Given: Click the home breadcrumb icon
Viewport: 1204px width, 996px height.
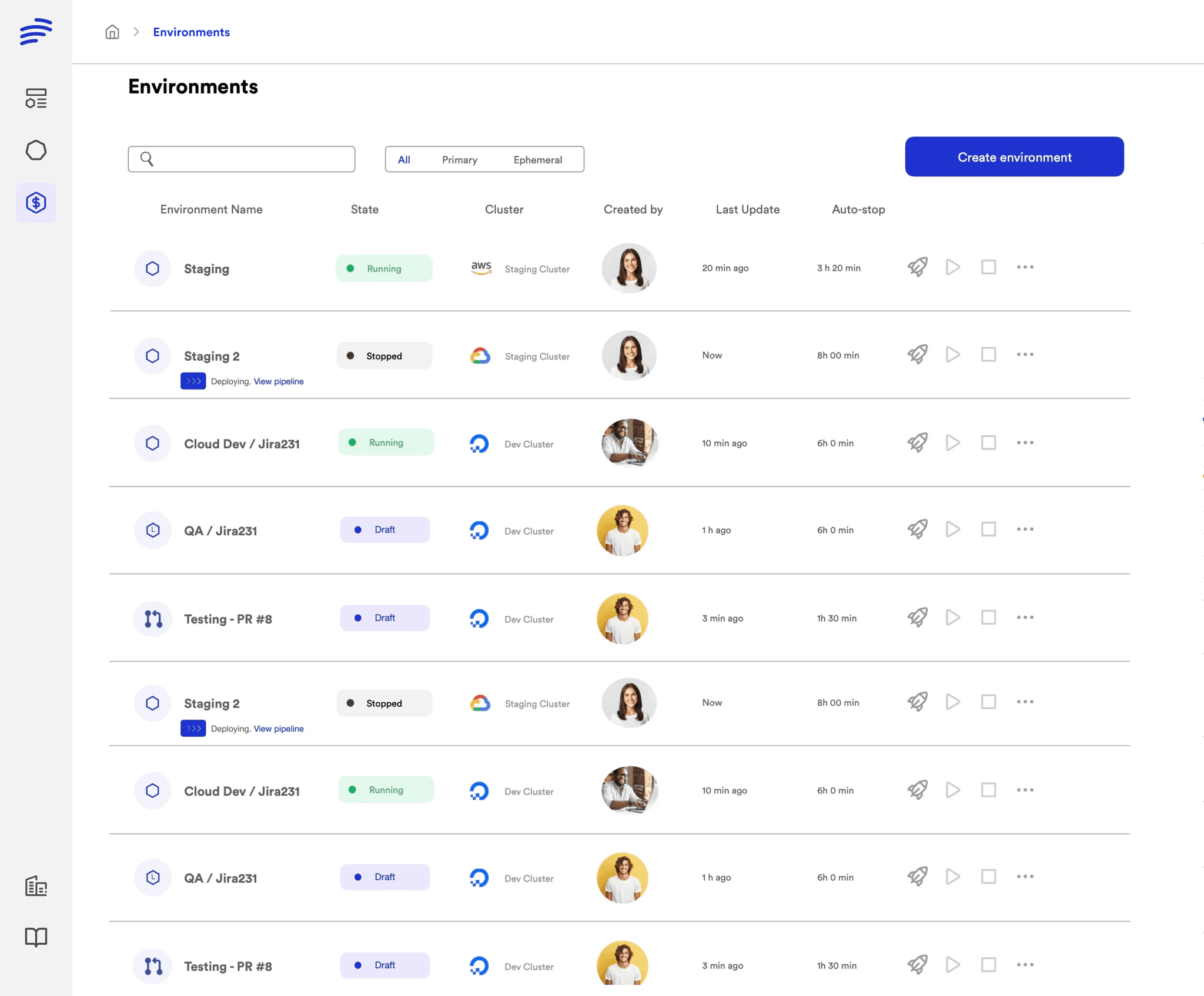Looking at the screenshot, I should (x=112, y=32).
